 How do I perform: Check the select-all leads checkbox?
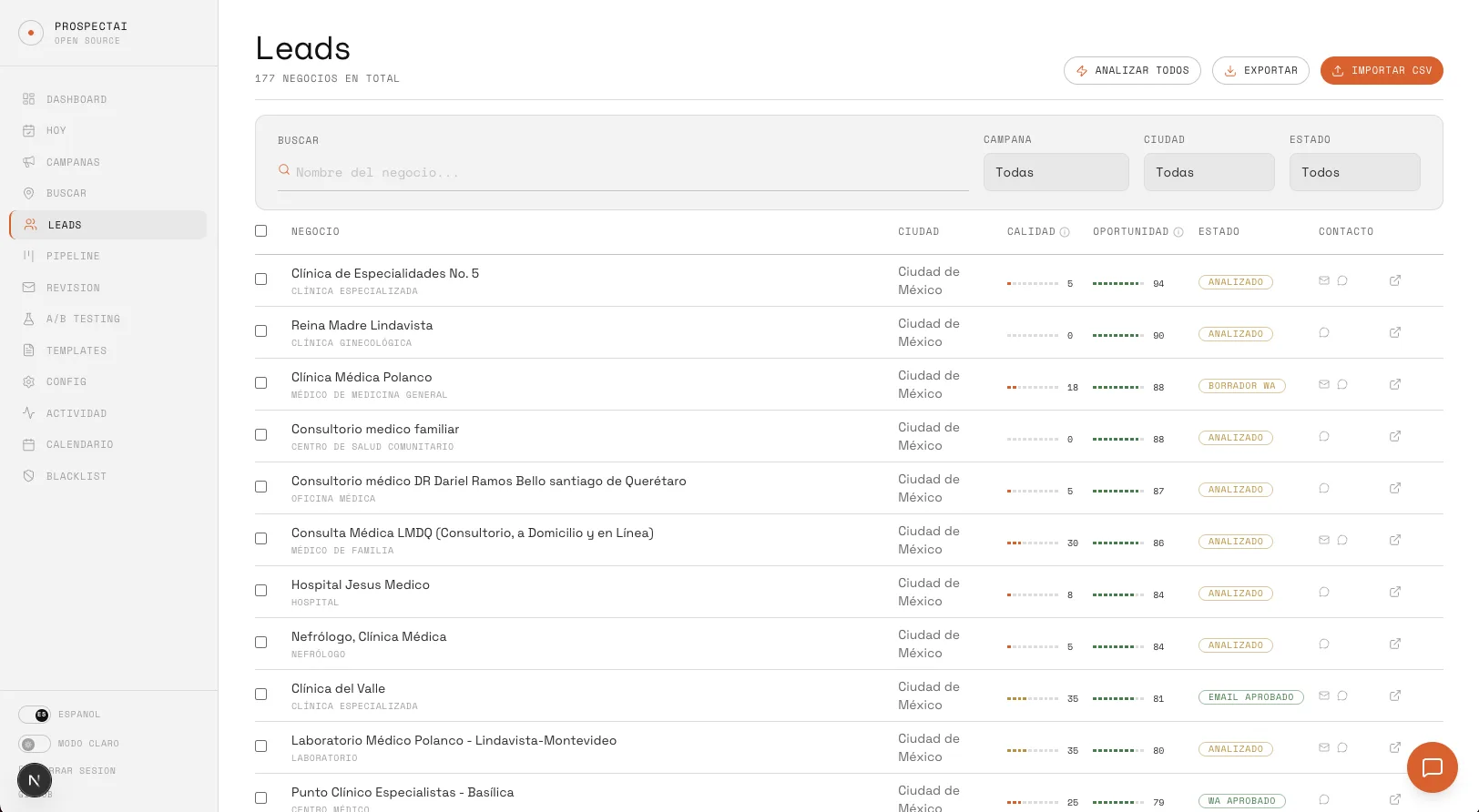coord(261,231)
